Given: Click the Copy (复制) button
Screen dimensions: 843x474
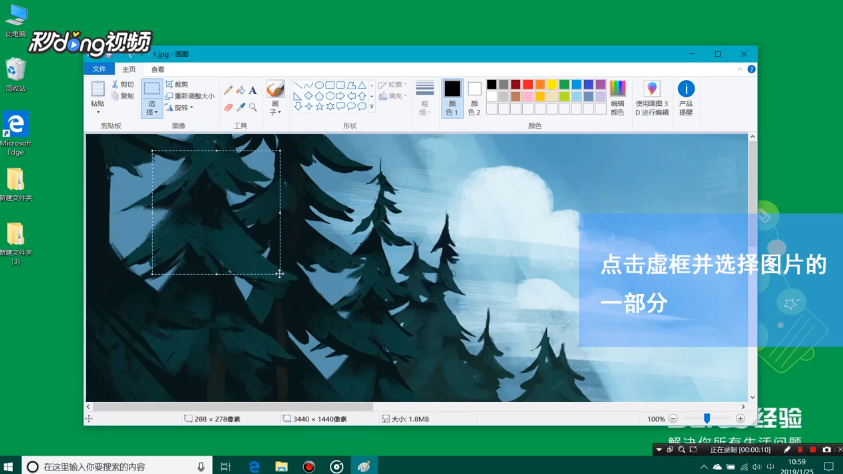Looking at the screenshot, I should pos(123,96).
